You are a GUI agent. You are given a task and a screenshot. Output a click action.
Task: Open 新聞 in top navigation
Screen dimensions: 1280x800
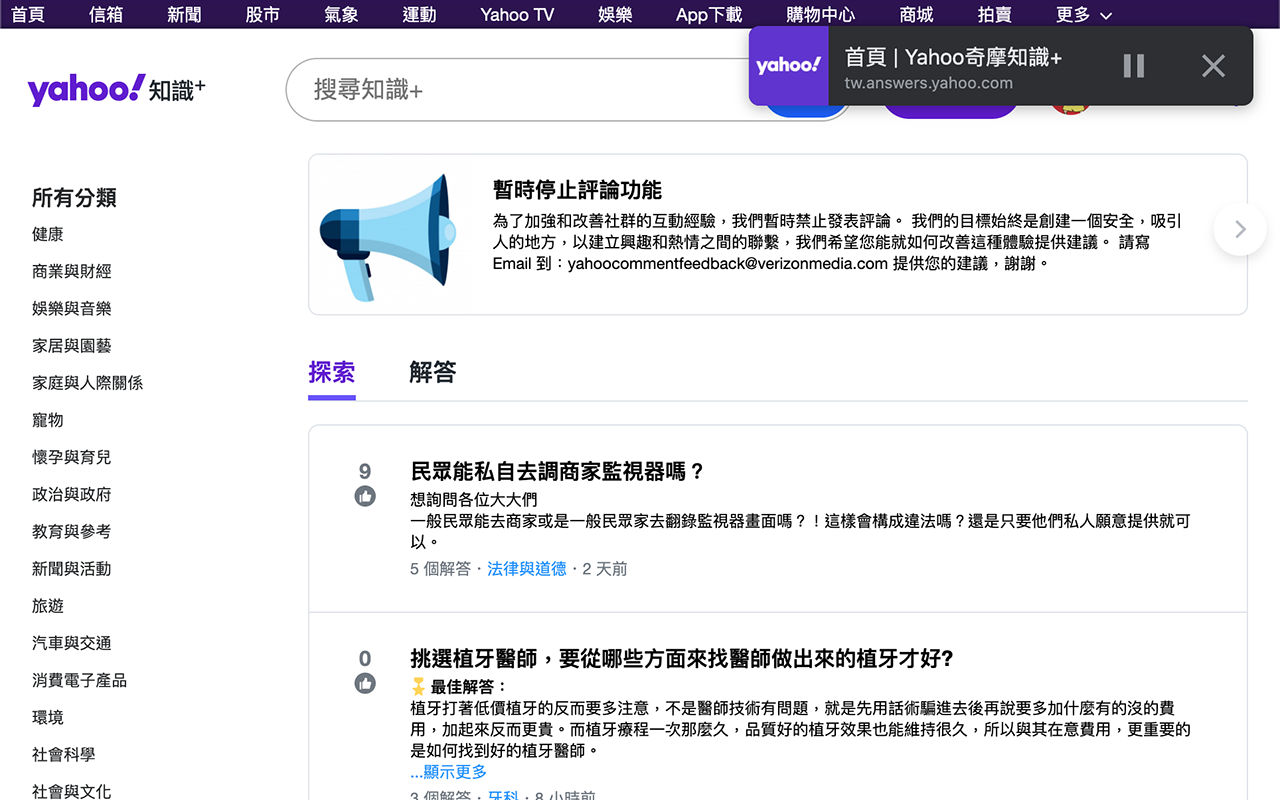pos(184,14)
